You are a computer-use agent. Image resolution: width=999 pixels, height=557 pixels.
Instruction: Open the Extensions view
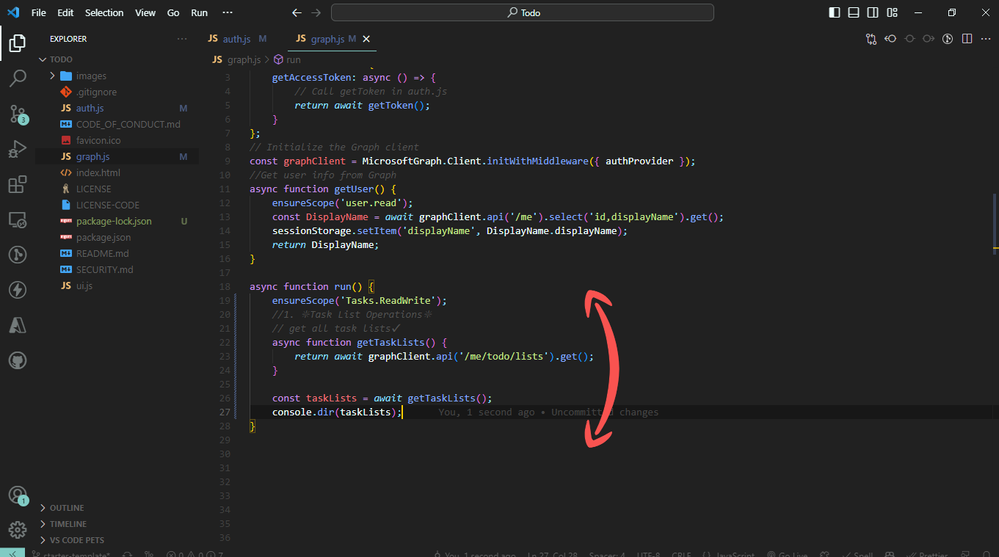click(x=17, y=185)
